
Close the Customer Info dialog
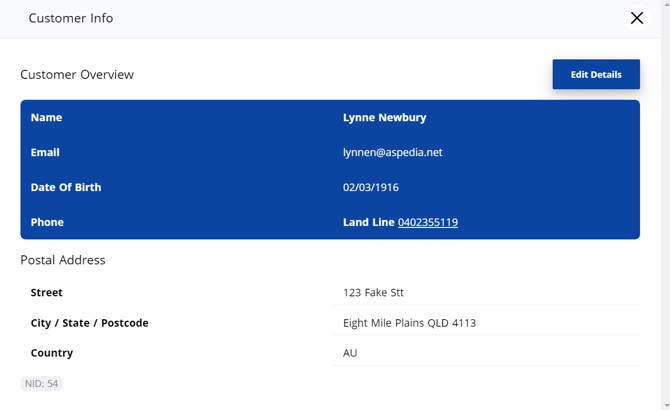636,18
